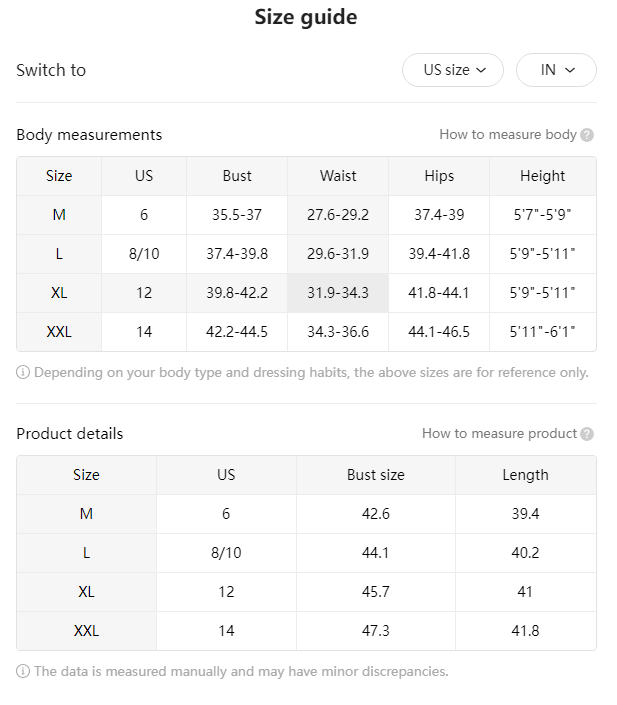The width and height of the screenshot is (617, 705).
Task: Click Length column header
Action: [526, 475]
